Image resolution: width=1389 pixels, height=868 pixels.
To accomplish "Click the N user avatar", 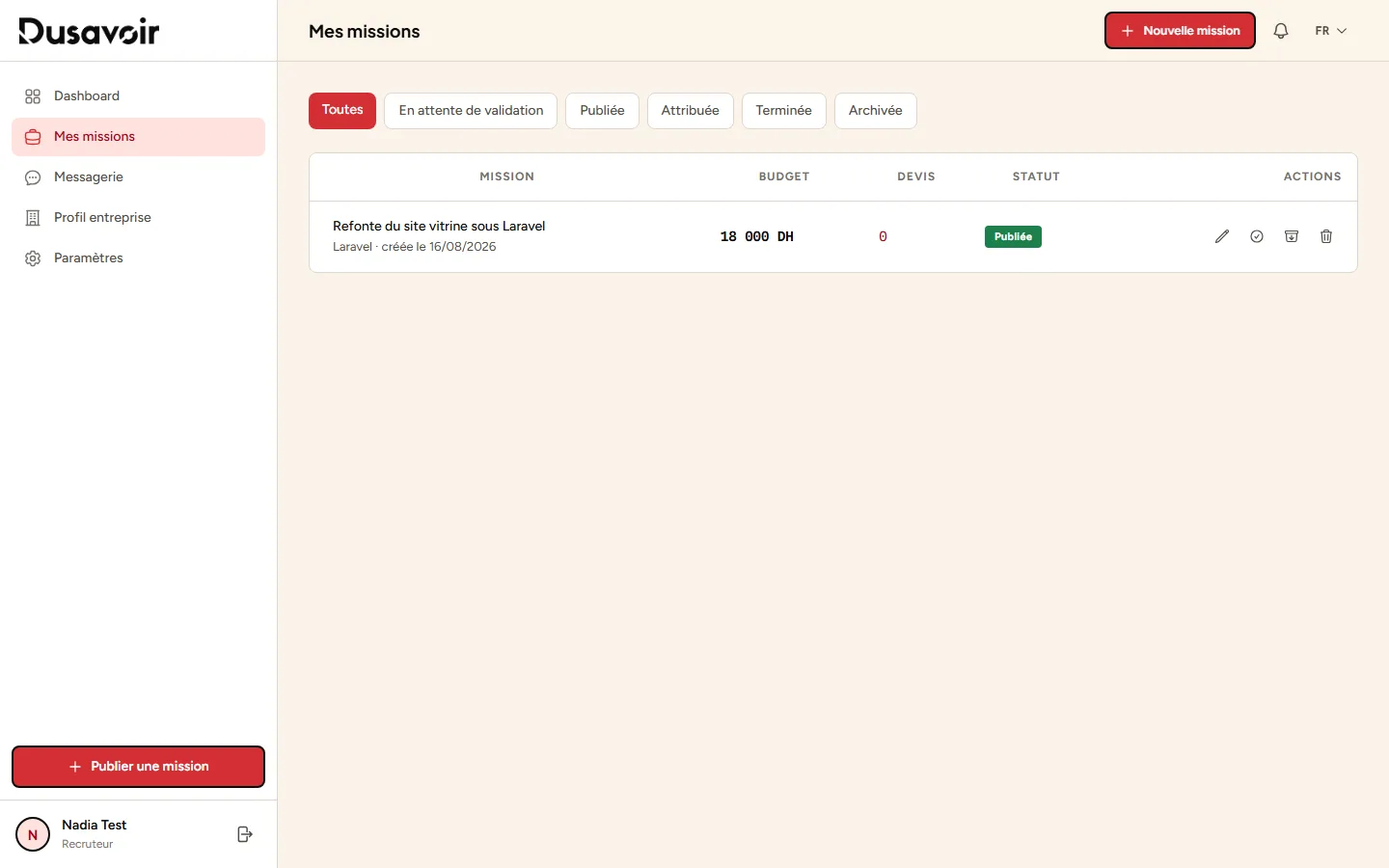I will (33, 834).
